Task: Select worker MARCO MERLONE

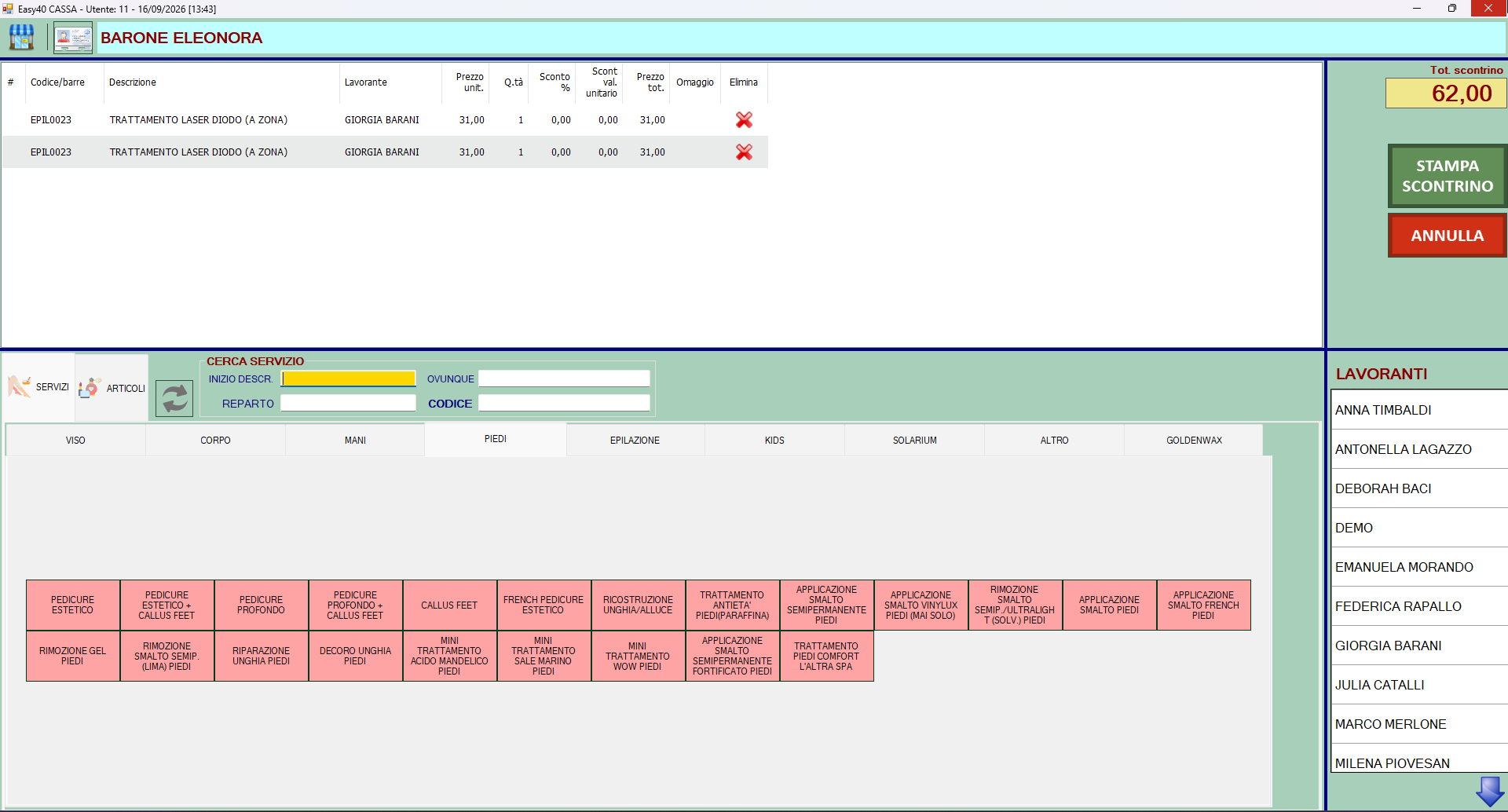Action: click(1418, 724)
